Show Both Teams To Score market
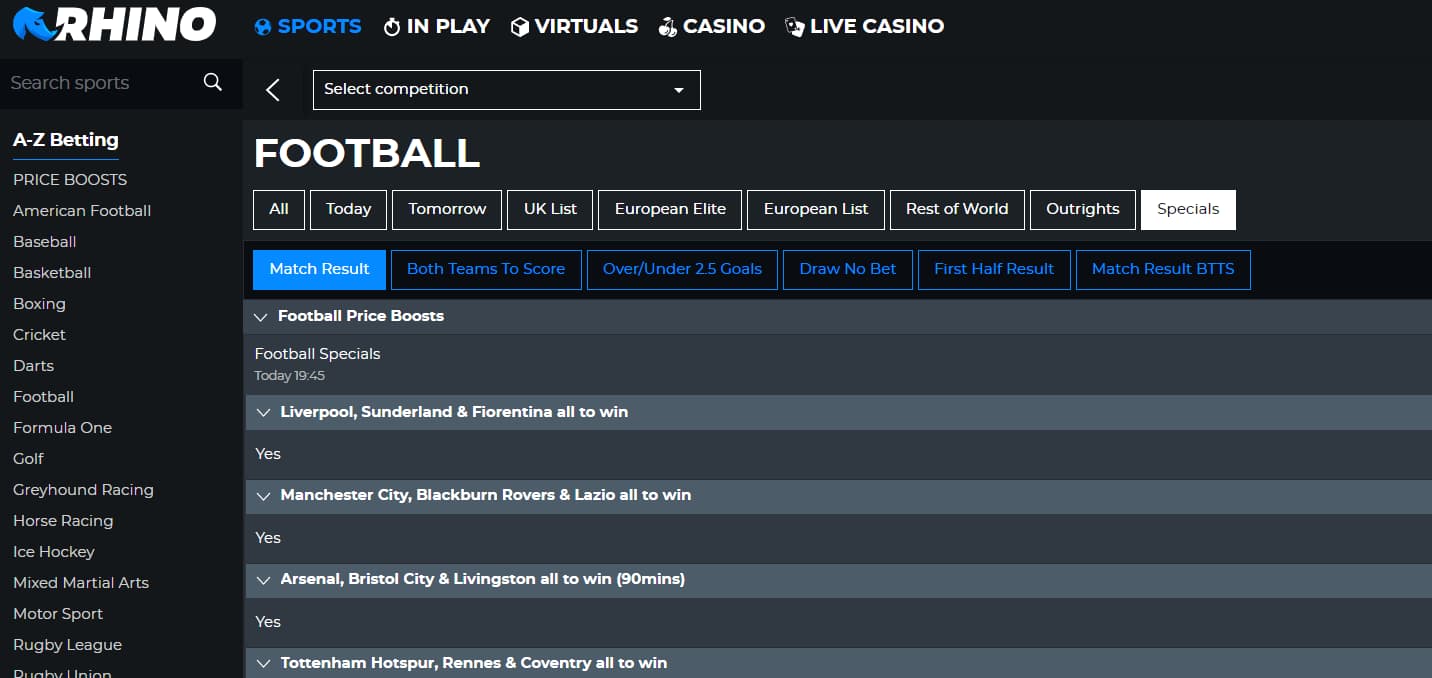 pyautogui.click(x=486, y=269)
